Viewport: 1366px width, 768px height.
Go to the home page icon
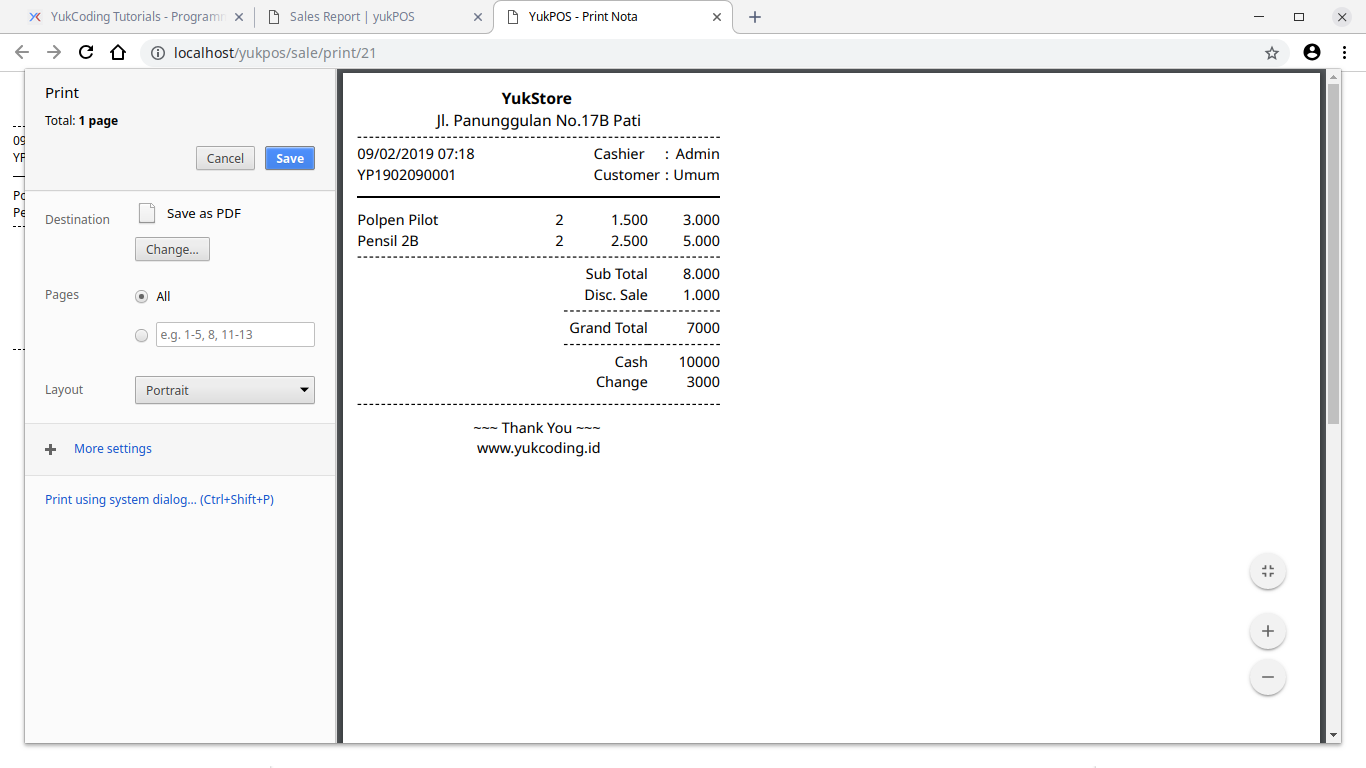[x=118, y=53]
